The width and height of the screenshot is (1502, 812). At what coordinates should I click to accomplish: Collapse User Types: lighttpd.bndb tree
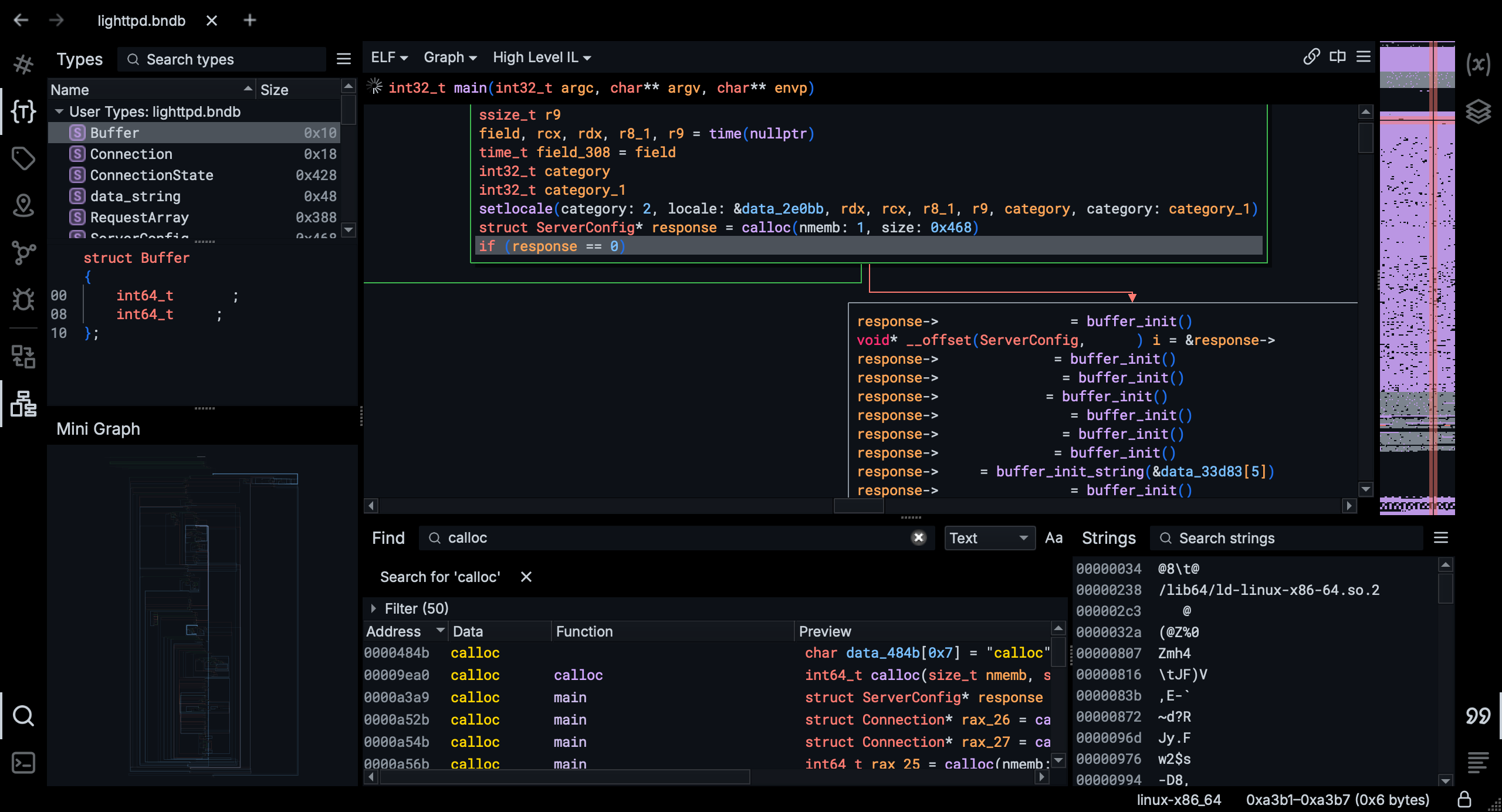click(x=59, y=111)
